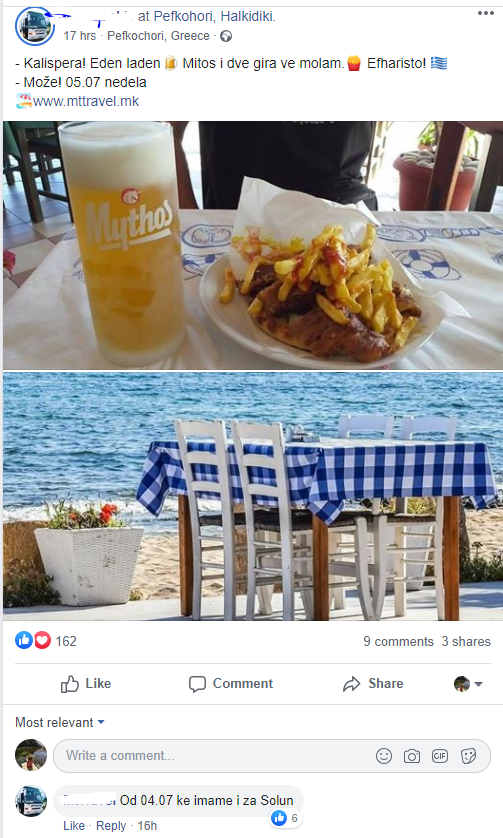Insert an emoji using the smiley icon

pos(384,756)
